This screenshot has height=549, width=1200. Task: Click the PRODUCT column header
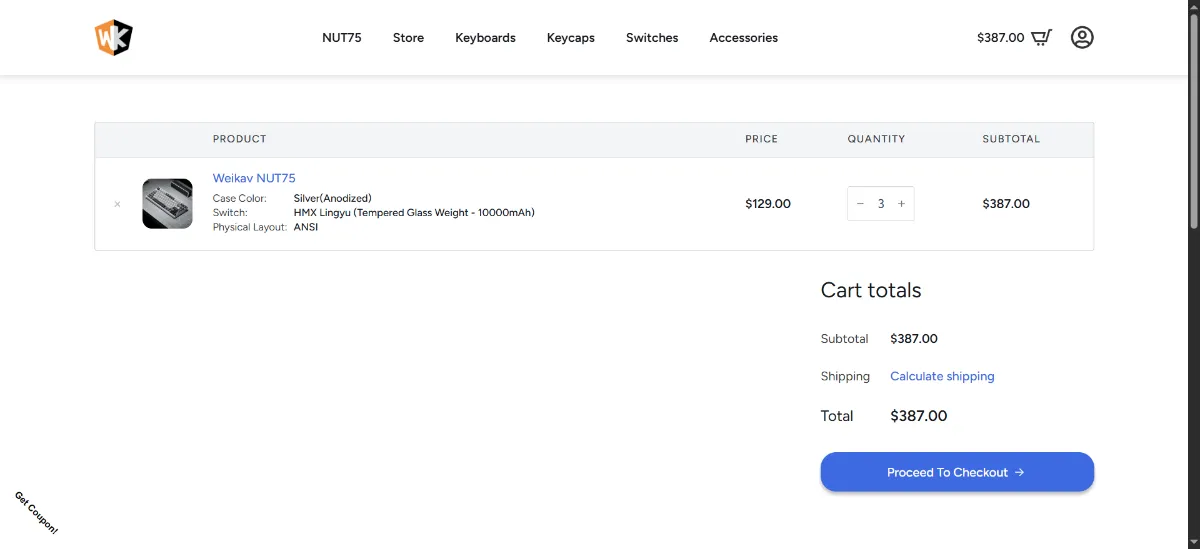click(240, 139)
